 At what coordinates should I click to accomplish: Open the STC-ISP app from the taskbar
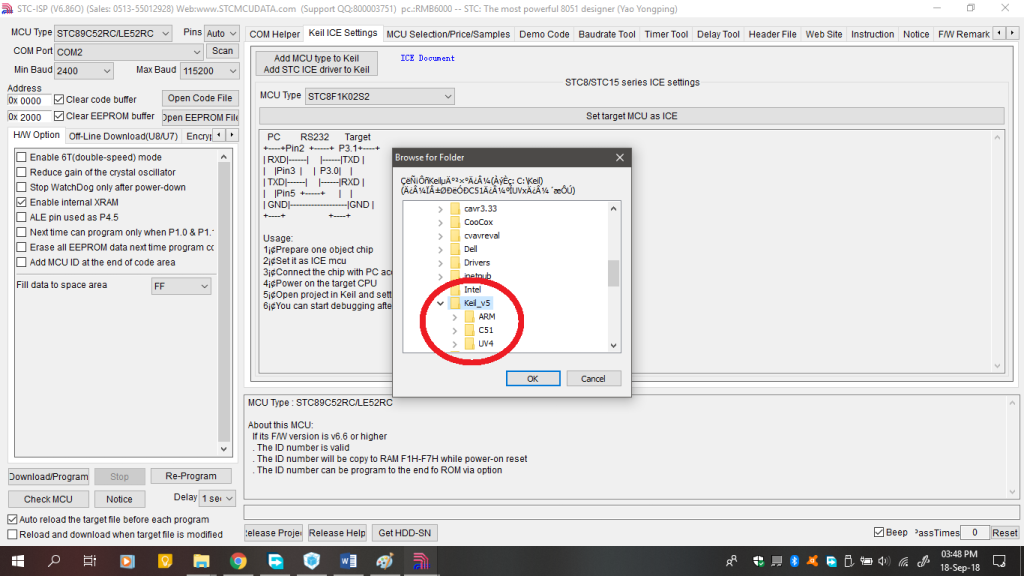(x=420, y=562)
